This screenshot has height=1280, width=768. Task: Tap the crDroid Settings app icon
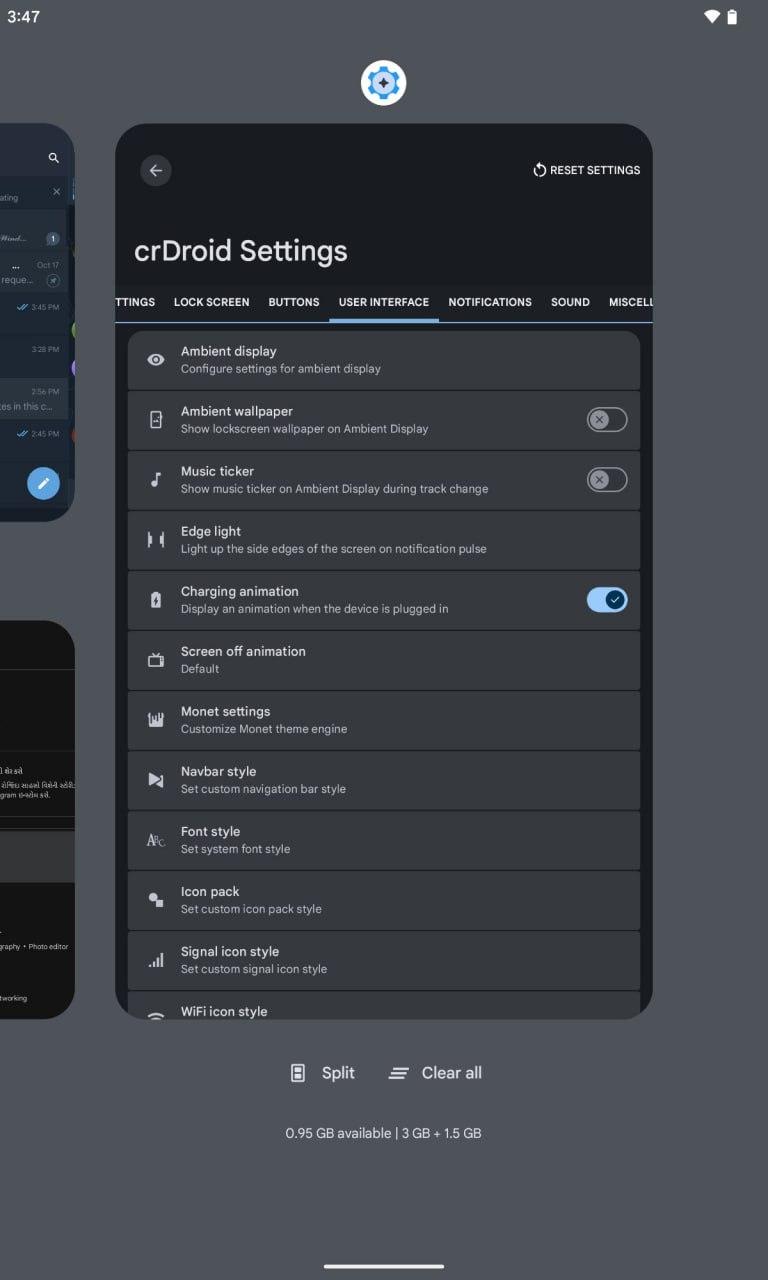point(383,83)
